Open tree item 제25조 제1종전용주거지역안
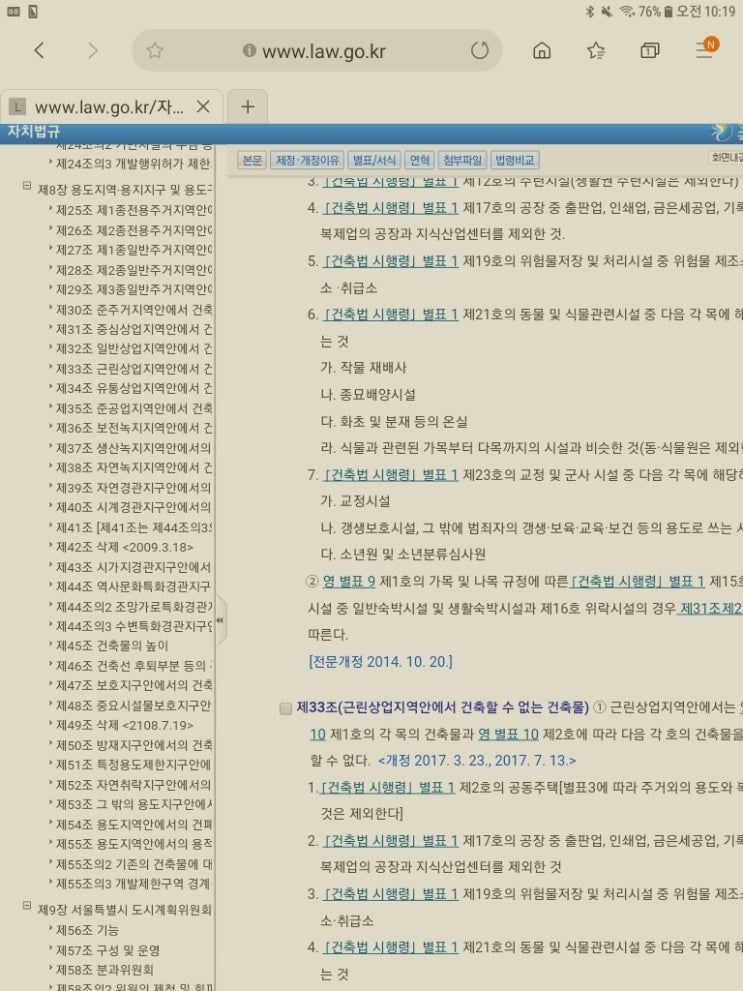 [134, 210]
